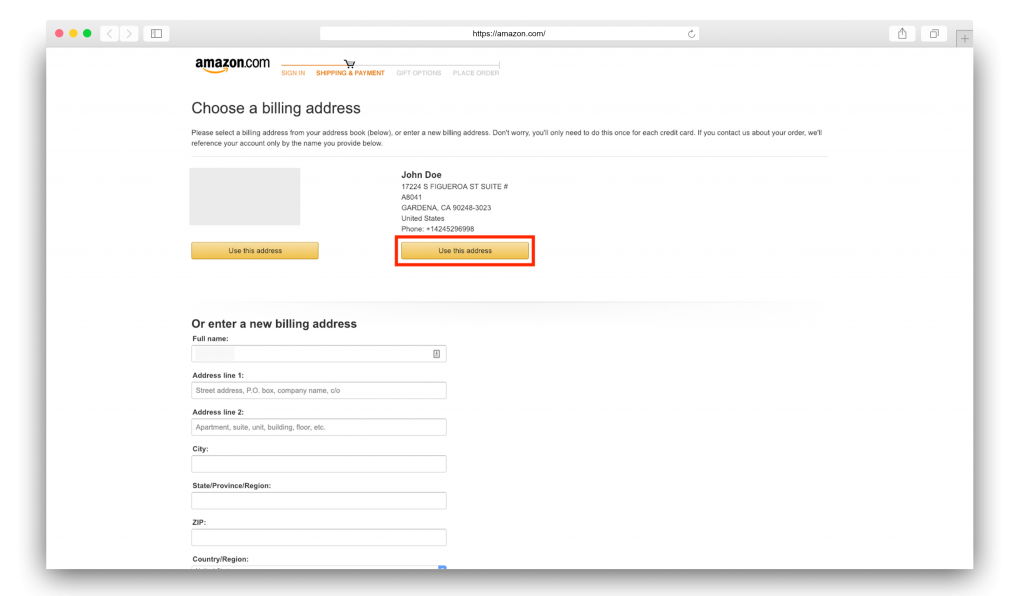Click the left Use this address button
This screenshot has width=1024, height=596.
(255, 251)
